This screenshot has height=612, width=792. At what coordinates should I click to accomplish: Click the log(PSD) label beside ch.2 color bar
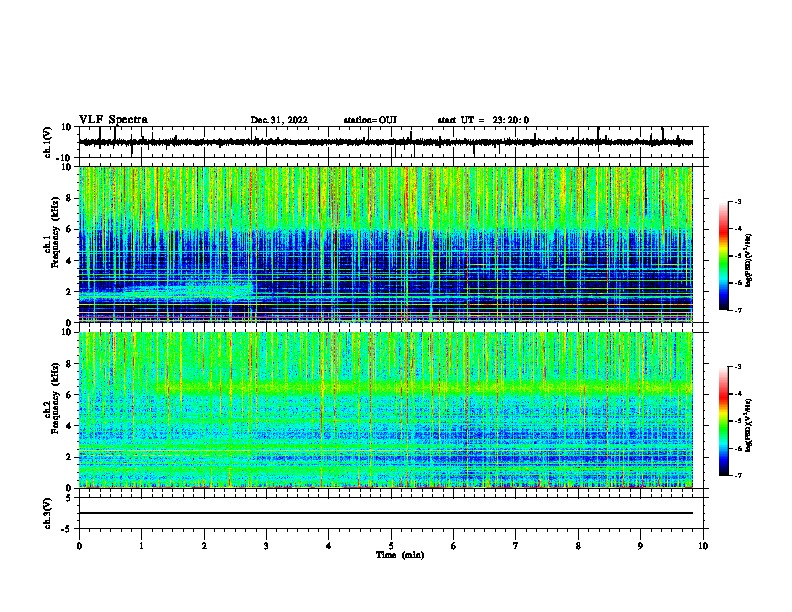tap(749, 426)
